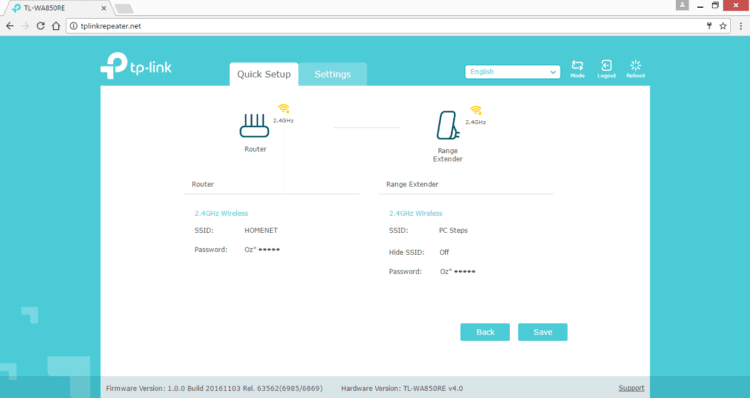Viewport: 750px width, 398px height.
Task: Open browser home page
Action: click(56, 26)
